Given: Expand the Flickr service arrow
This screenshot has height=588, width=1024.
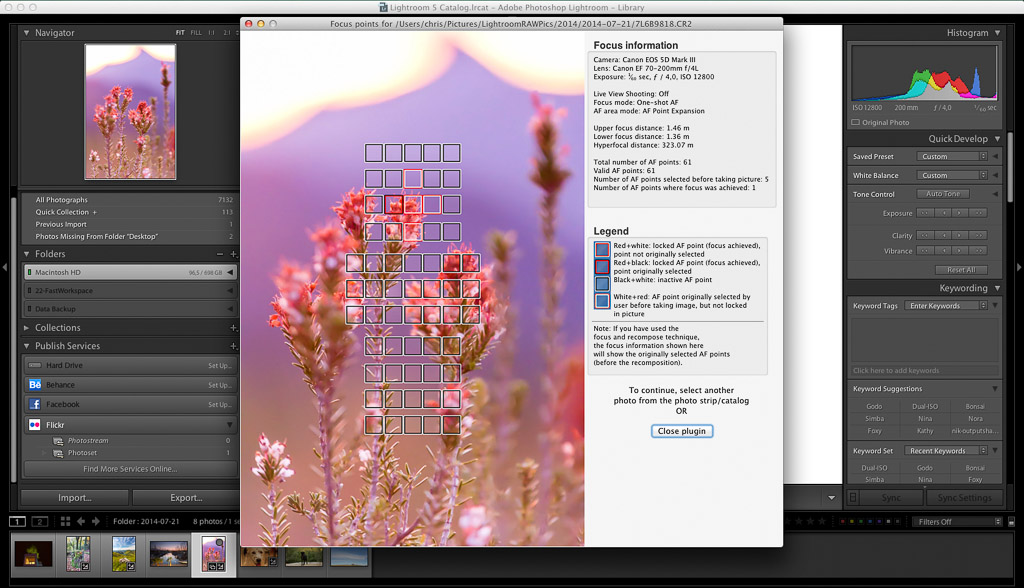Looking at the screenshot, I should point(229,425).
